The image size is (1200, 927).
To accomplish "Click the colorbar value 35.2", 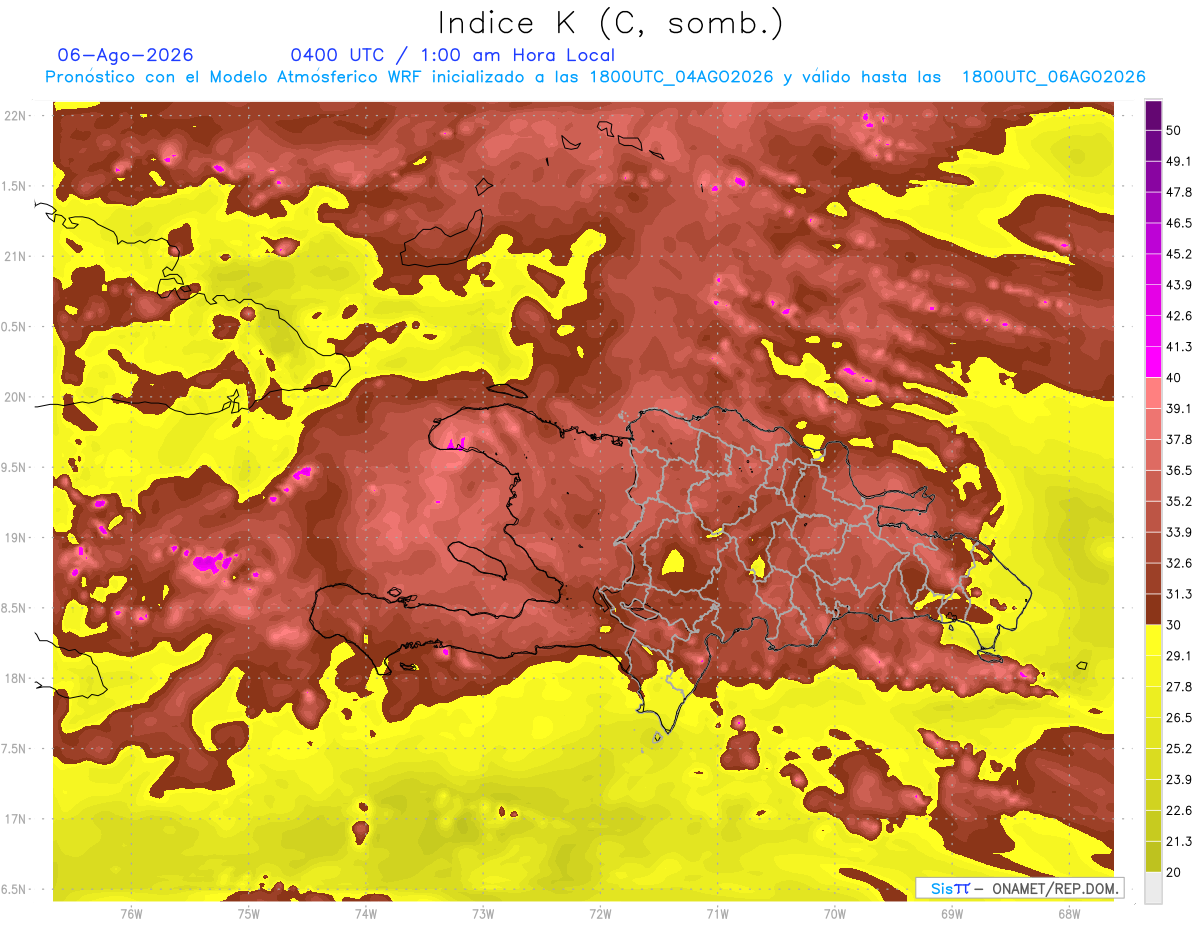I will [1179, 501].
